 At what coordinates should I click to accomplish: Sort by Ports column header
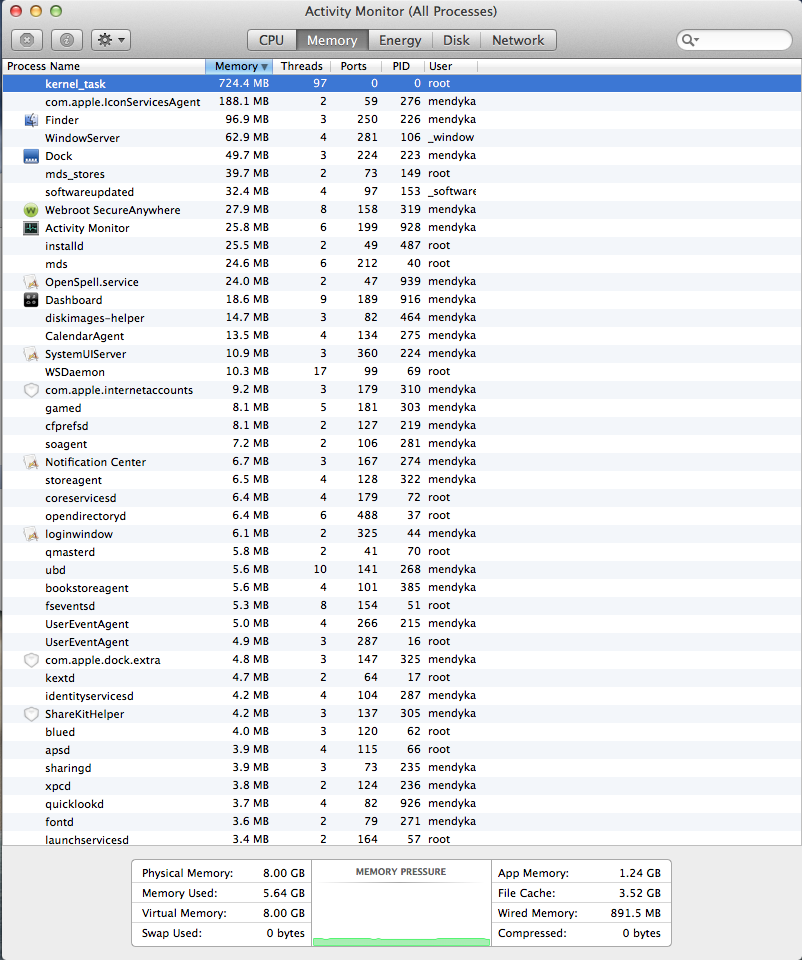354,66
